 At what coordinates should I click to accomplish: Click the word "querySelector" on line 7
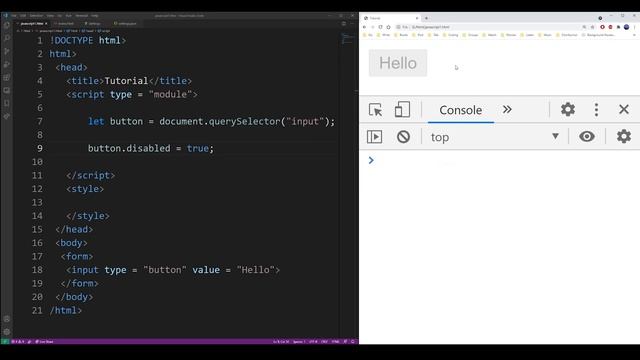[x=244, y=122]
